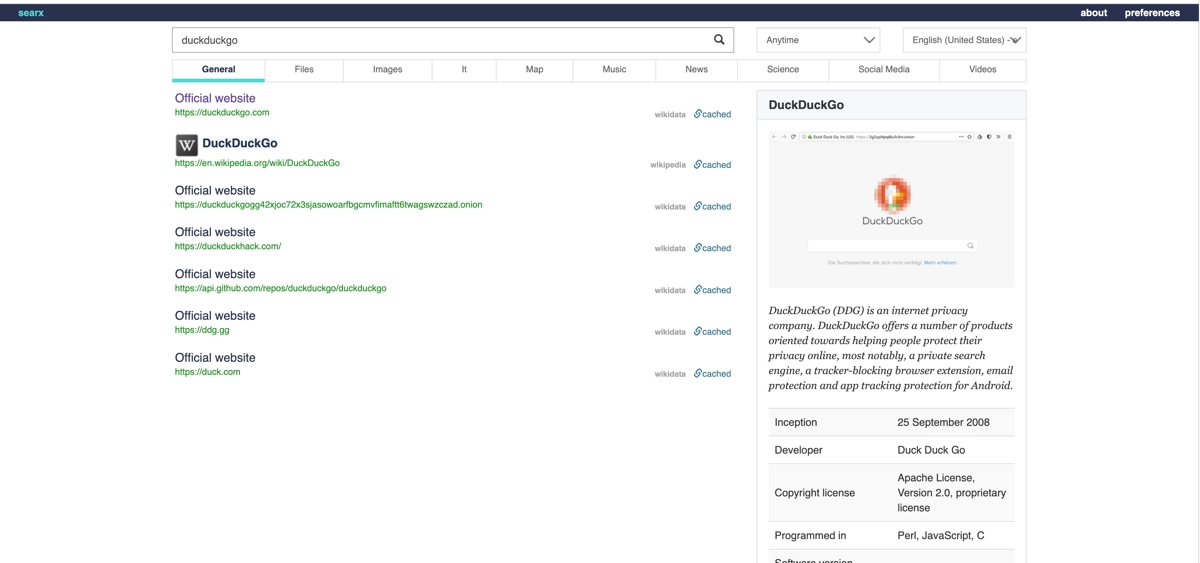Image resolution: width=1200 pixels, height=563 pixels.
Task: Open the DuckDuckGo Wikipedia result title
Action: [x=240, y=143]
